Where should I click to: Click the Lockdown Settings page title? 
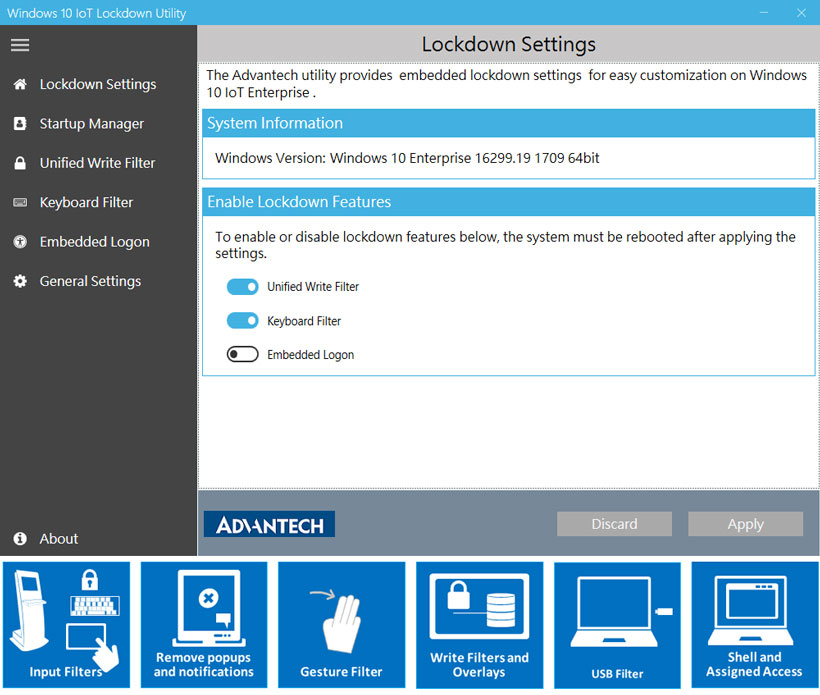click(509, 44)
